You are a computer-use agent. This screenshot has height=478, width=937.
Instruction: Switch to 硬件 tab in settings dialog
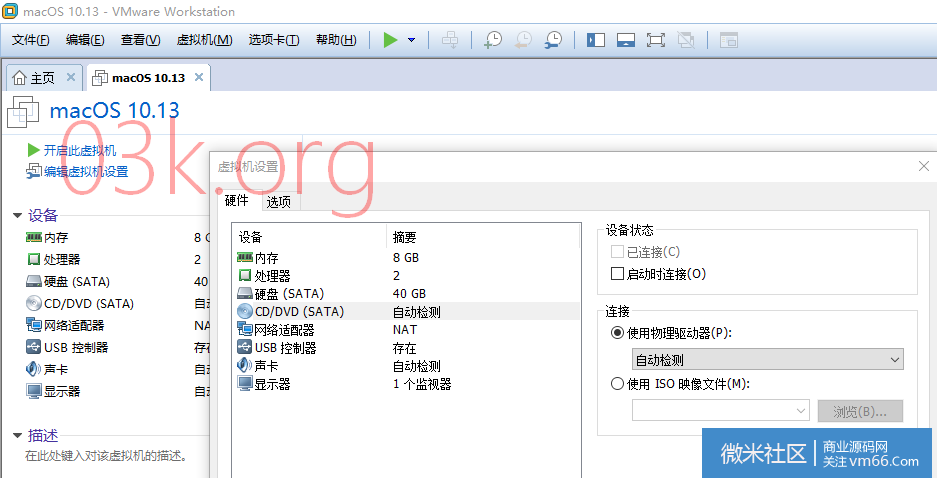(x=237, y=201)
